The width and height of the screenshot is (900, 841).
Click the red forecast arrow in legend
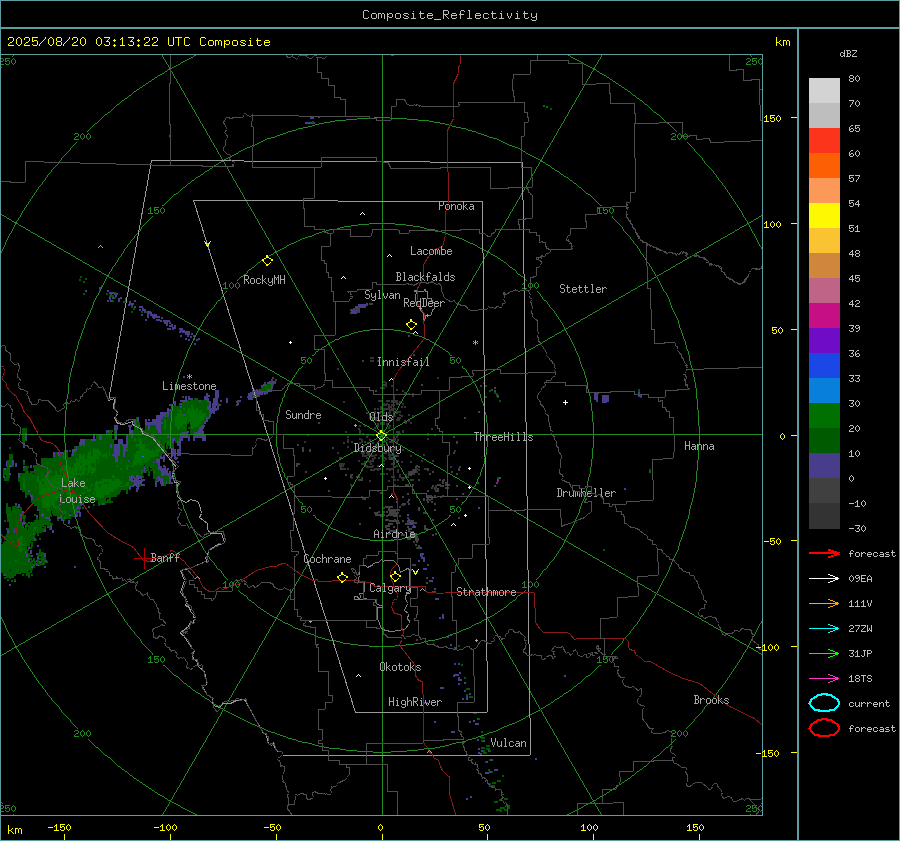pos(824,553)
